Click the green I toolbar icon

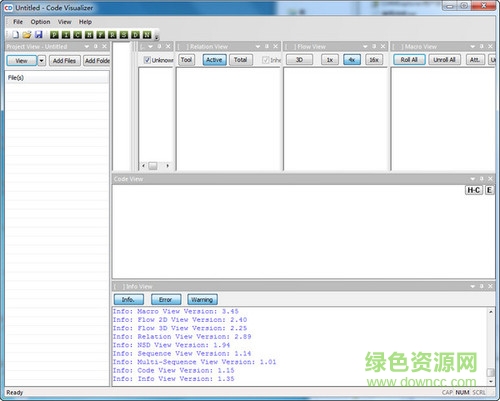tap(66, 35)
